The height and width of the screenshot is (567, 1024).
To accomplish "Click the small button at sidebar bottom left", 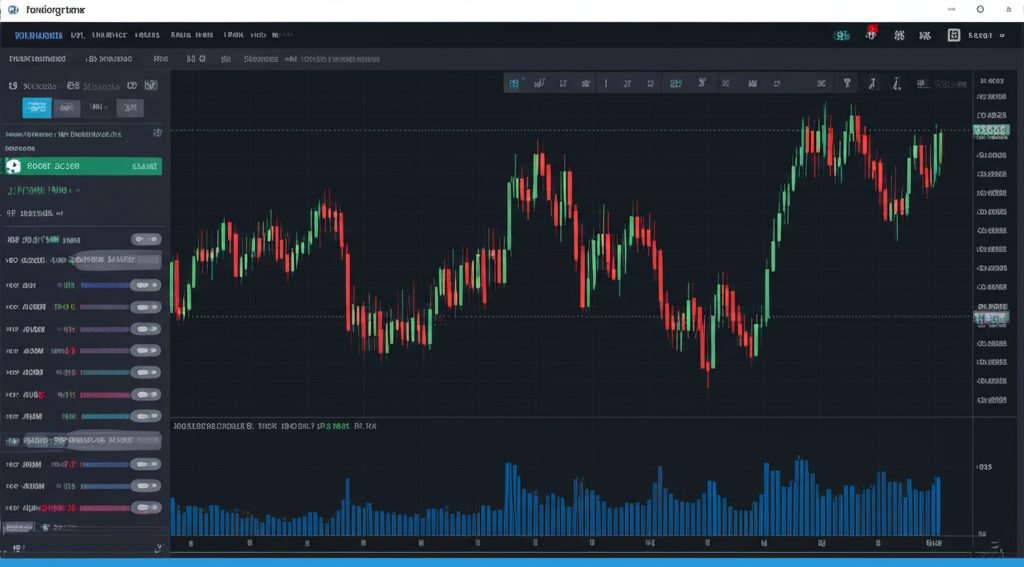I will point(17,526).
